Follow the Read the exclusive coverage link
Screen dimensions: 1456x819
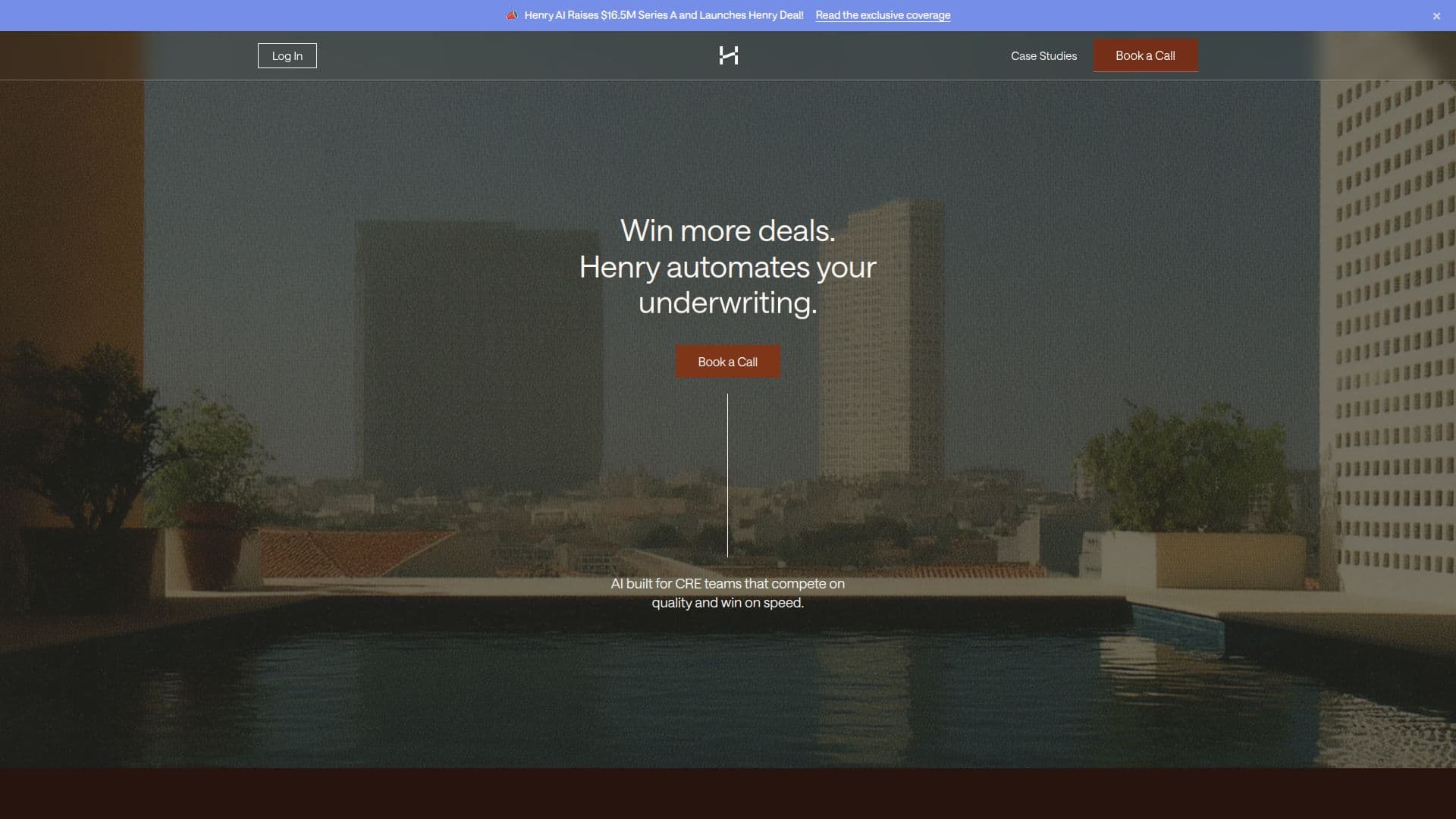(883, 15)
